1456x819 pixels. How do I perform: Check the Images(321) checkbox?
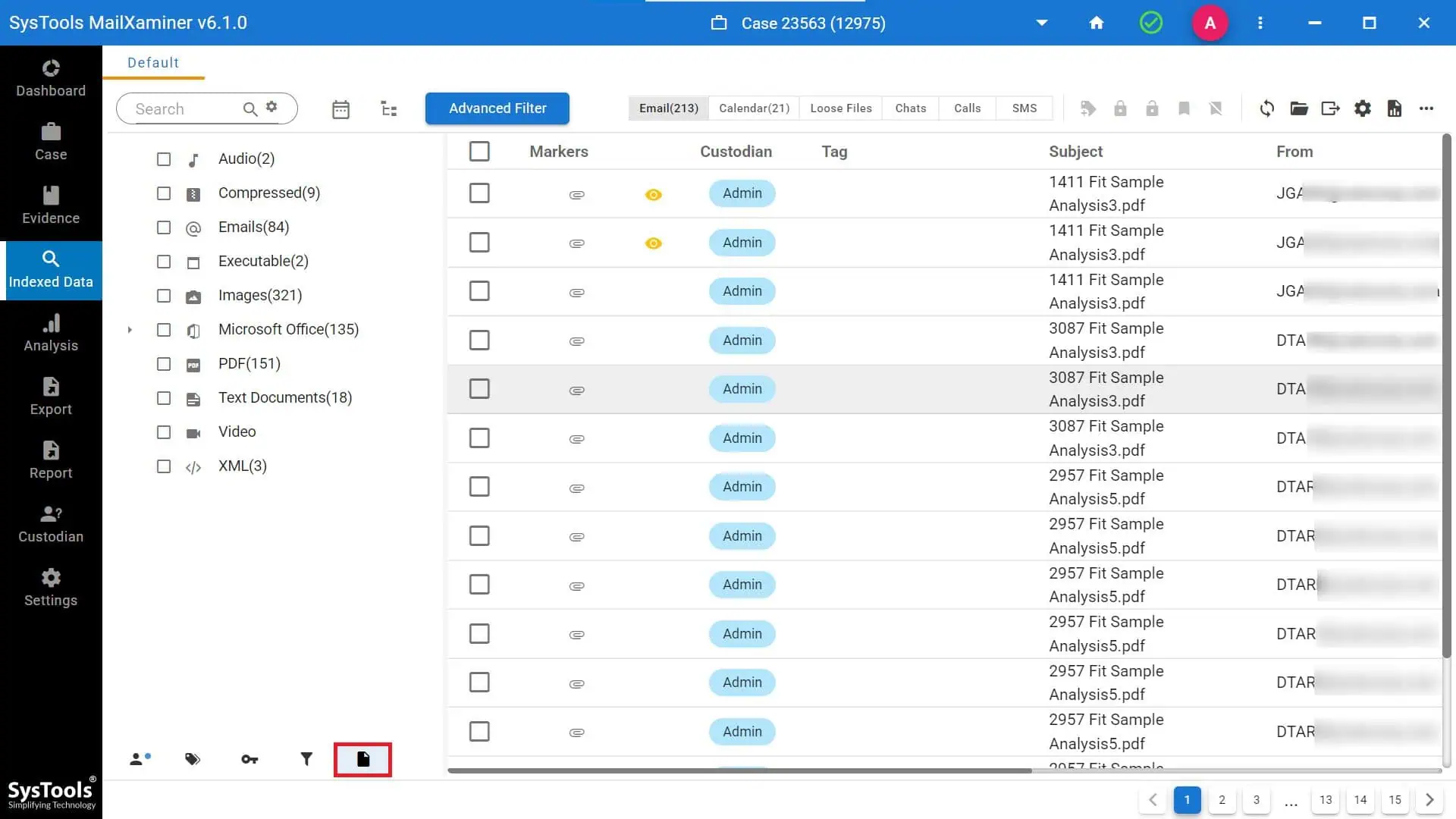[164, 296]
